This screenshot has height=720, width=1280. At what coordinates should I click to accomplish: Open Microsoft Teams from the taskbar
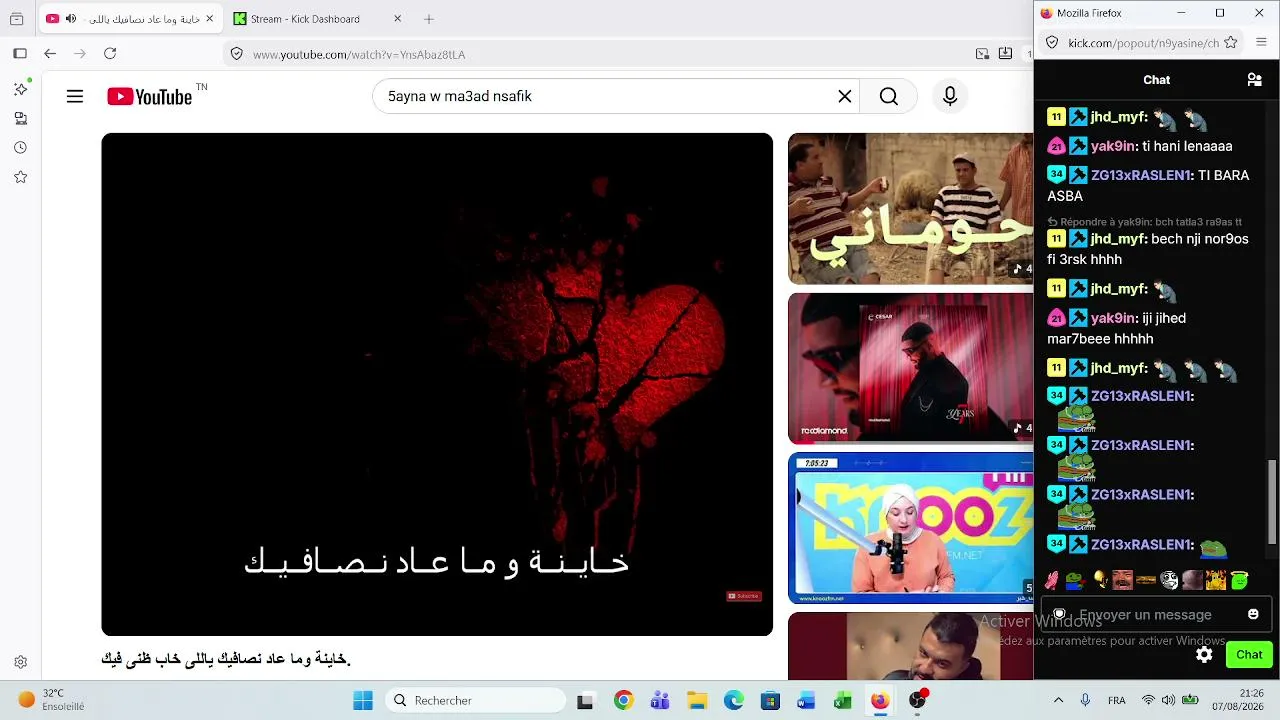click(660, 700)
